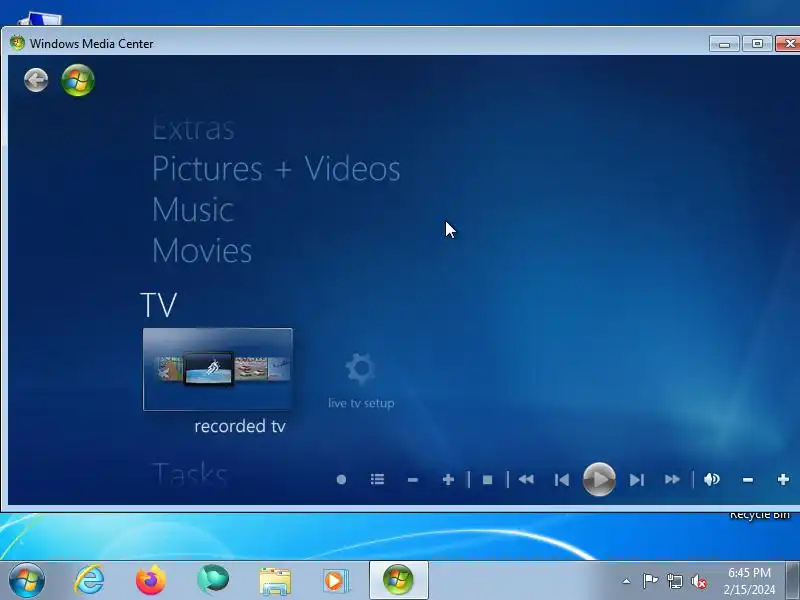Click the fast forward button

tap(672, 480)
